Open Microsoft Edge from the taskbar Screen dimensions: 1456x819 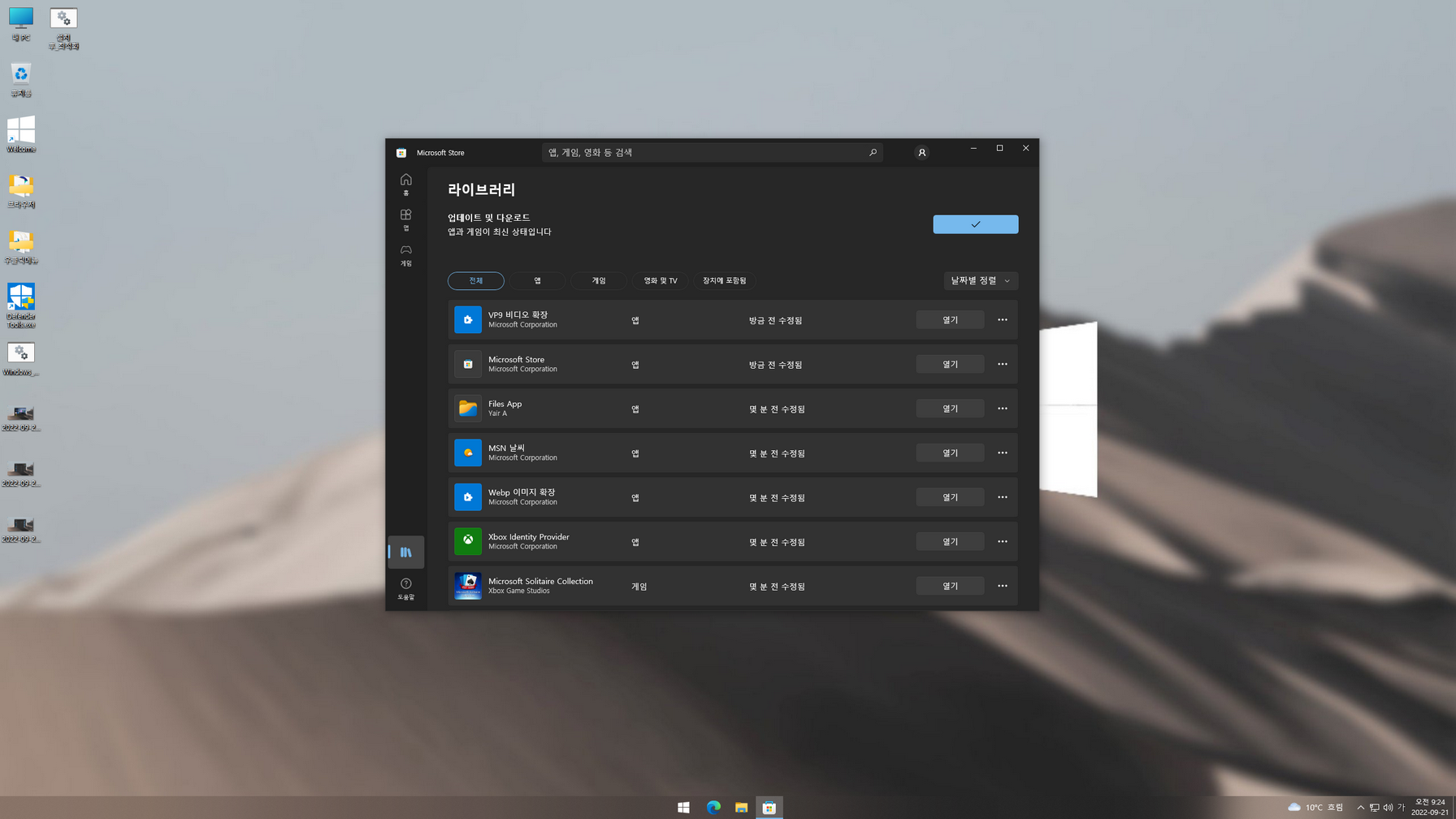click(713, 807)
